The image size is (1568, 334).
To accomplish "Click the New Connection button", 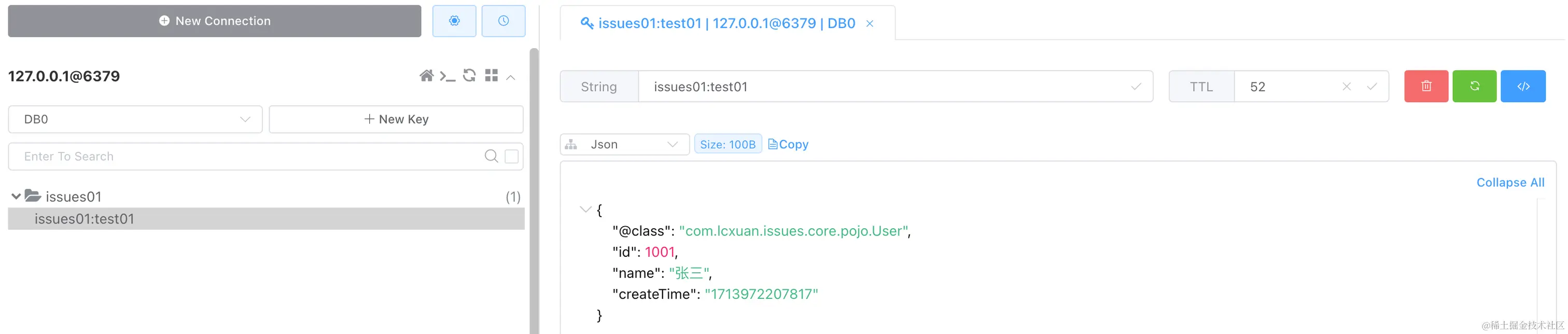I will 214,21.
